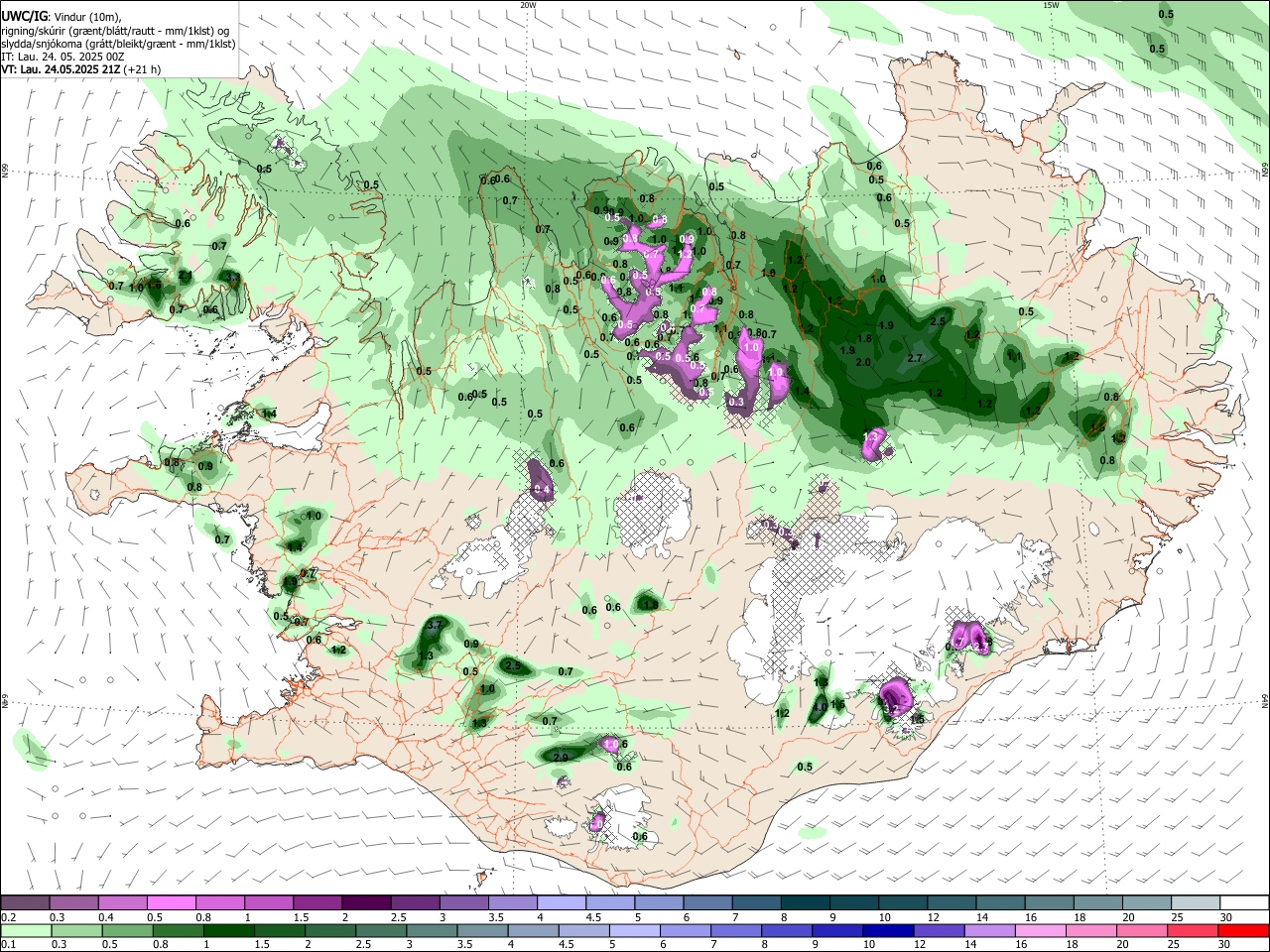Pick dark purple 2 swatch in snow legend

(365, 903)
